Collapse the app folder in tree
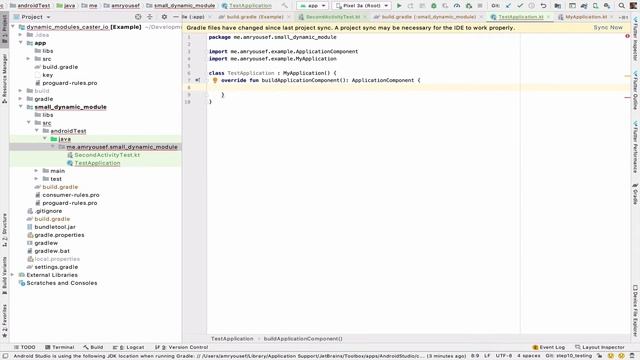This screenshot has width=640, height=360. coord(21,43)
